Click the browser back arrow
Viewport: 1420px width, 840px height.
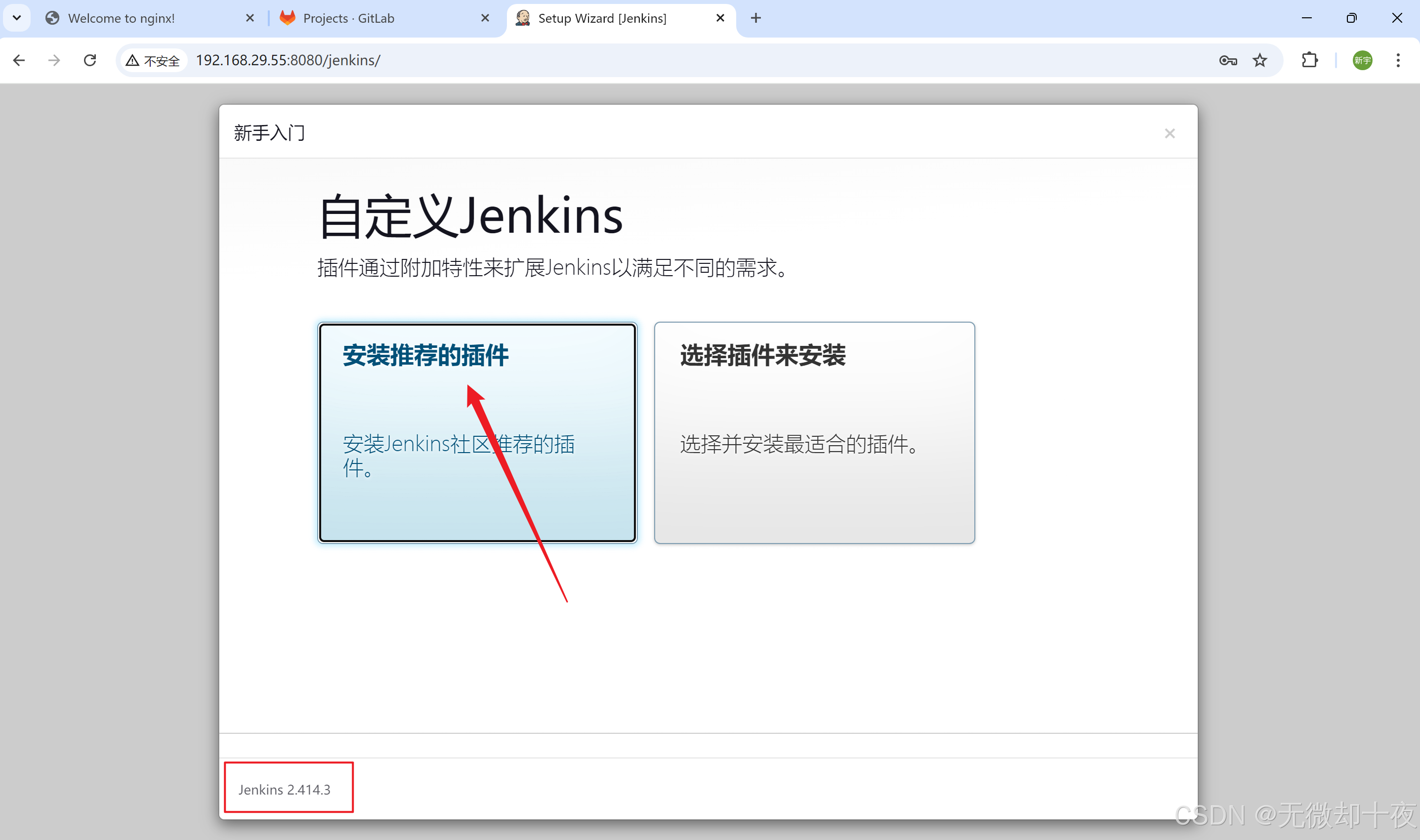[19, 60]
